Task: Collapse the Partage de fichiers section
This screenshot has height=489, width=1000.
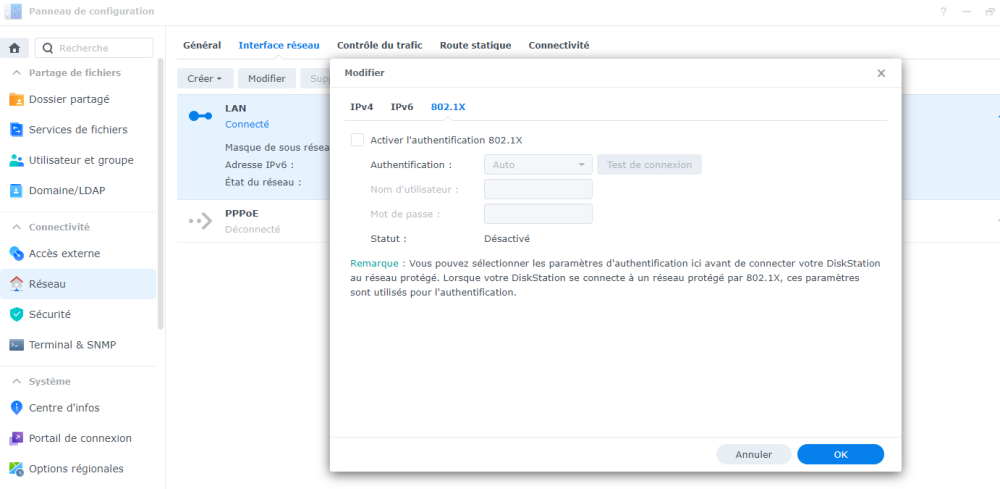Action: point(16,73)
